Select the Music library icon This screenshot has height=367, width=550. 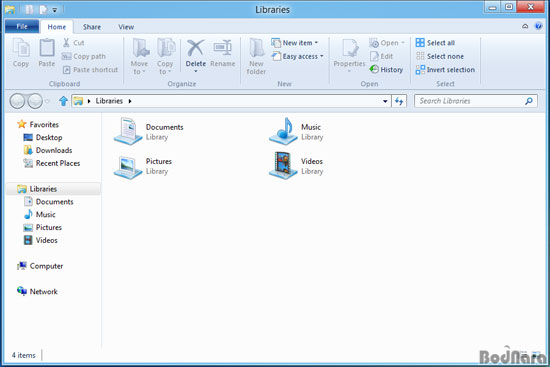[x=283, y=132]
